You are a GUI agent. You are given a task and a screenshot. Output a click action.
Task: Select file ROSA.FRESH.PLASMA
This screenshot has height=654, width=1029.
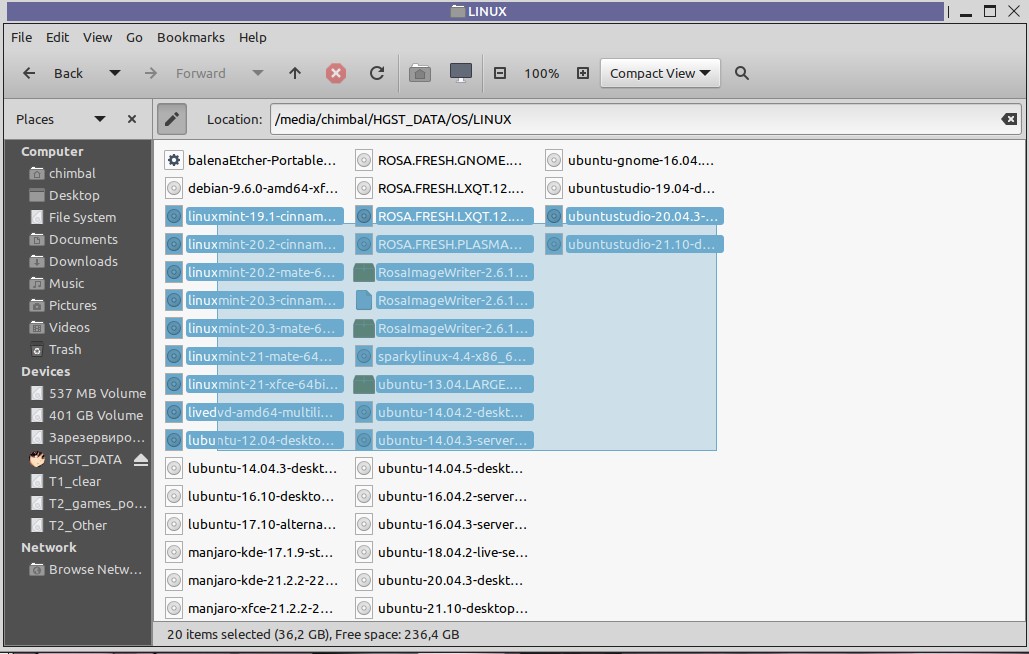(x=453, y=244)
